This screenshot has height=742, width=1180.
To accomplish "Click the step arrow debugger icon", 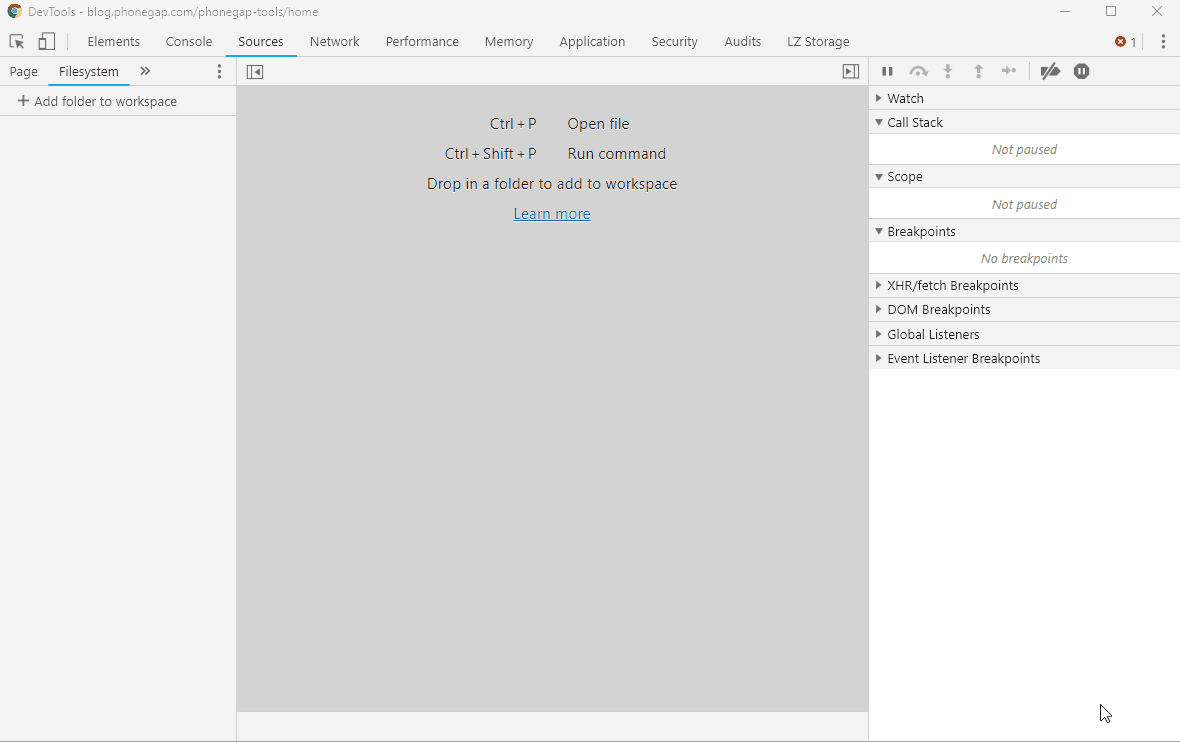I will [x=1009, y=71].
